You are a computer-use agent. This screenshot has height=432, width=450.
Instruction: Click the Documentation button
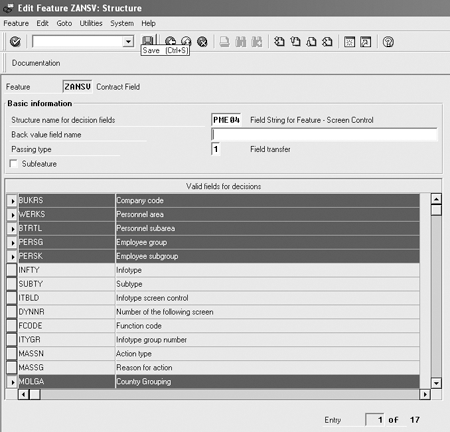pyautogui.click(x=36, y=63)
